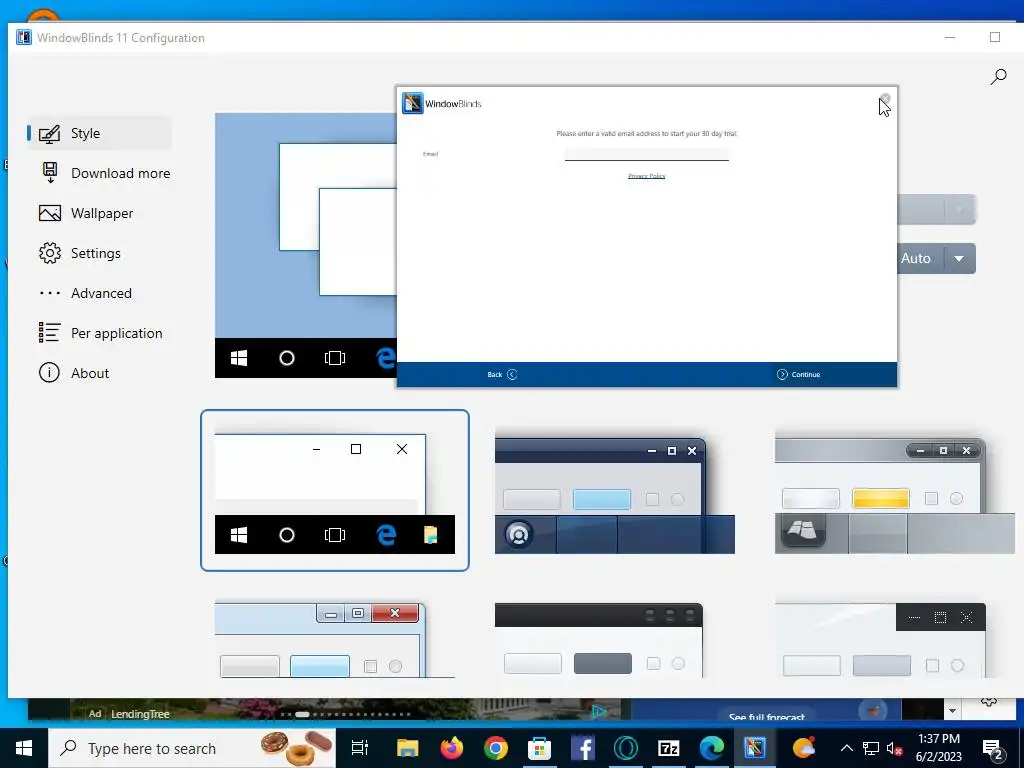Viewport: 1024px width, 768px height.
Task: Select the Windows 10 default style thumbnail
Action: pos(334,490)
